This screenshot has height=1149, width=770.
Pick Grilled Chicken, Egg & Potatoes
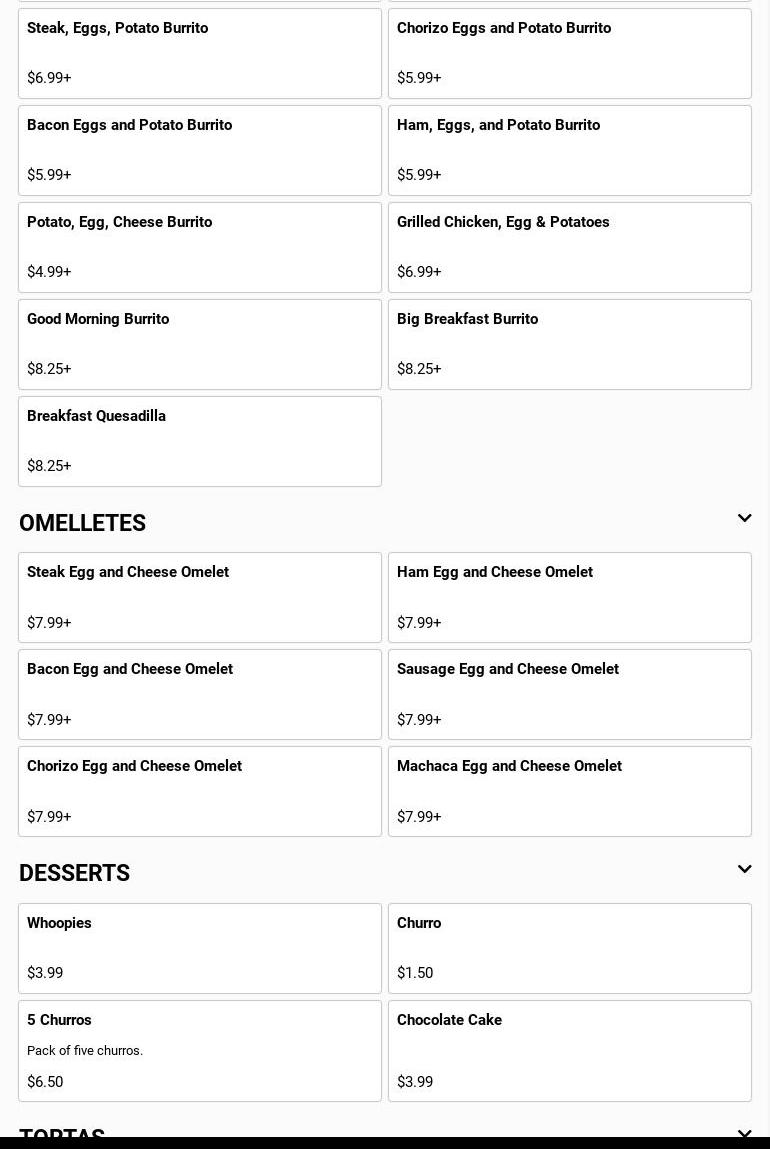click(570, 247)
